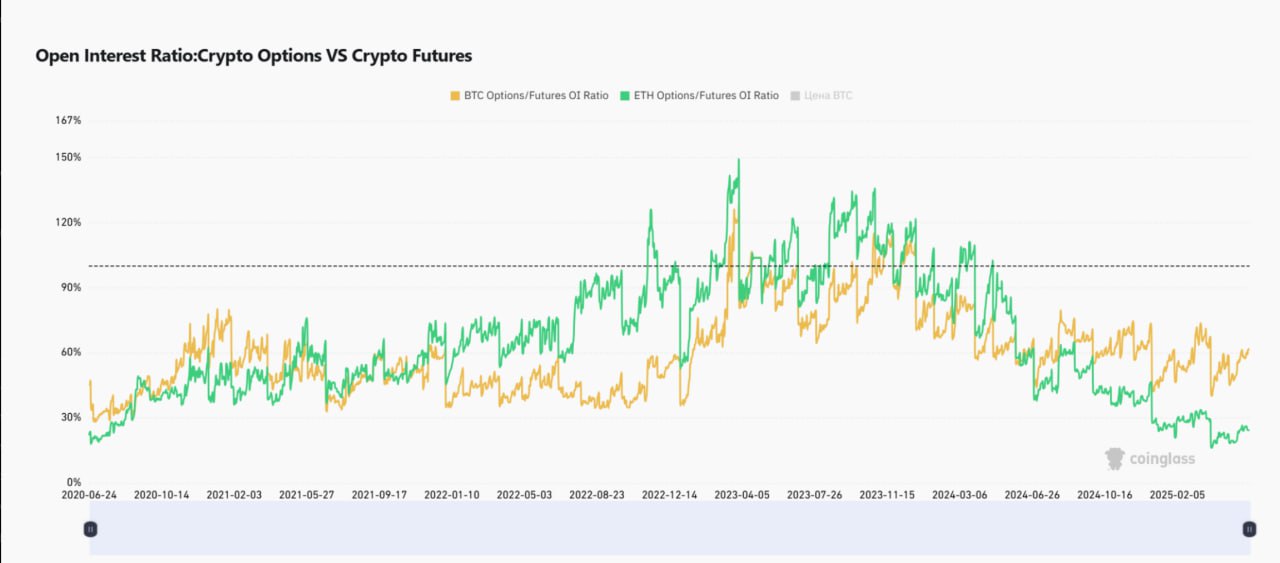
Task: Click the 2020-06-24 date axis label
Action: click(x=90, y=495)
